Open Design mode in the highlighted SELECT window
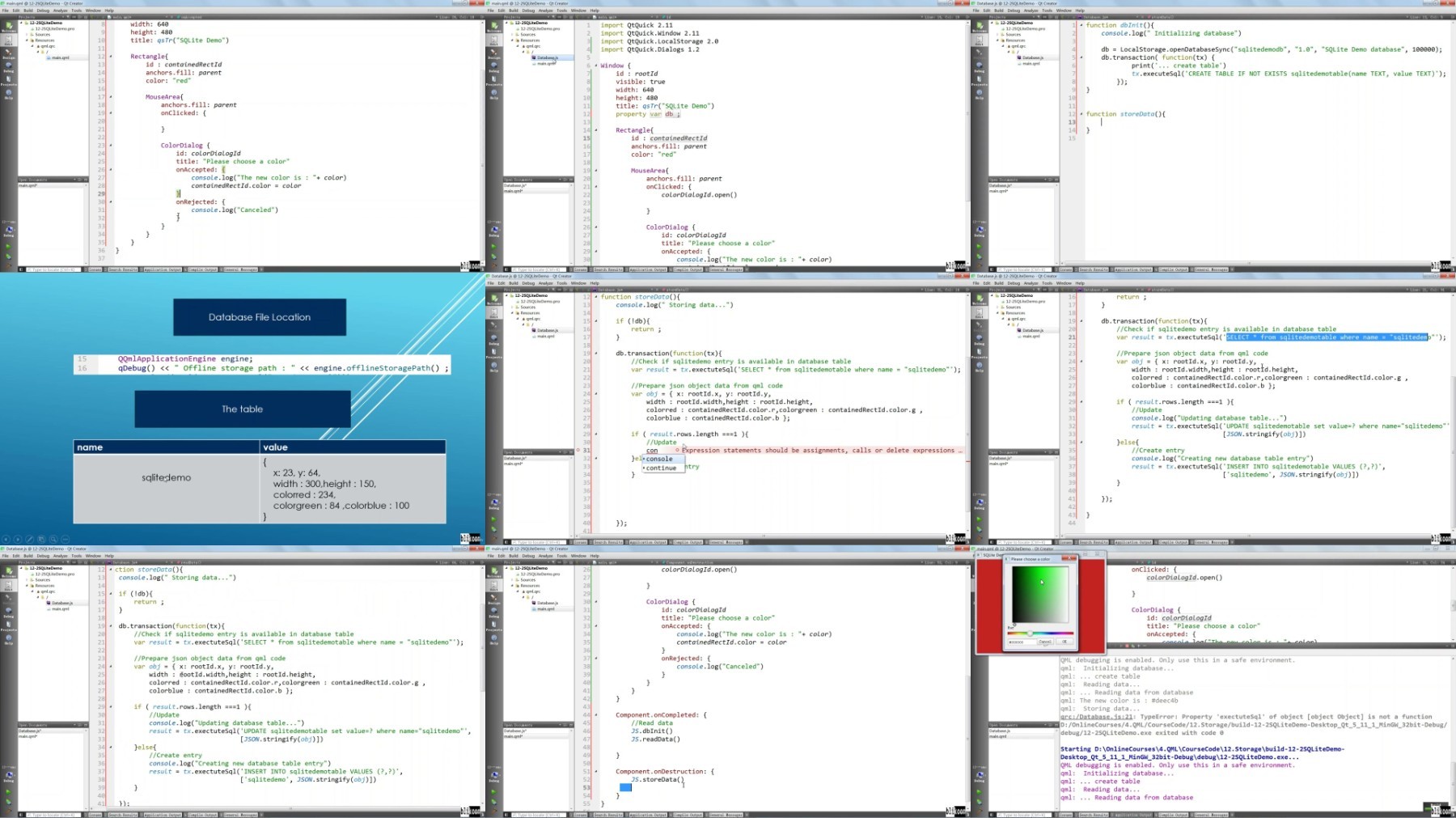The height and width of the screenshot is (818, 1456). coord(980,326)
